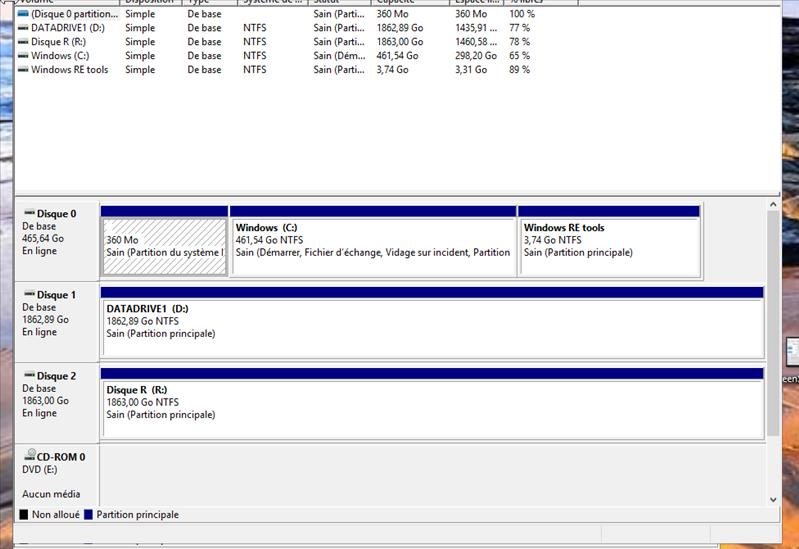
Task: Select the hatched 360 Mo system partition block
Action: pos(165,241)
